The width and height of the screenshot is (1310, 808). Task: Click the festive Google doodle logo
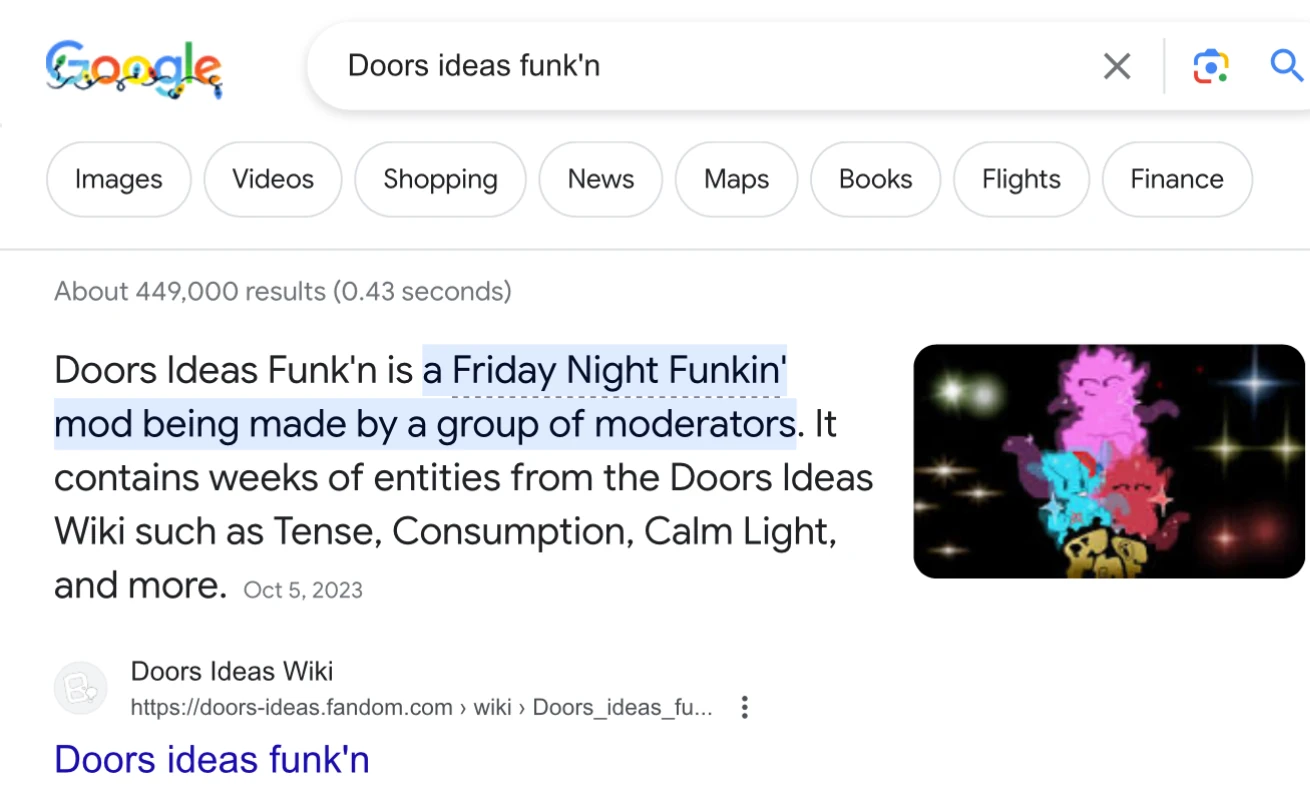[x=133, y=67]
